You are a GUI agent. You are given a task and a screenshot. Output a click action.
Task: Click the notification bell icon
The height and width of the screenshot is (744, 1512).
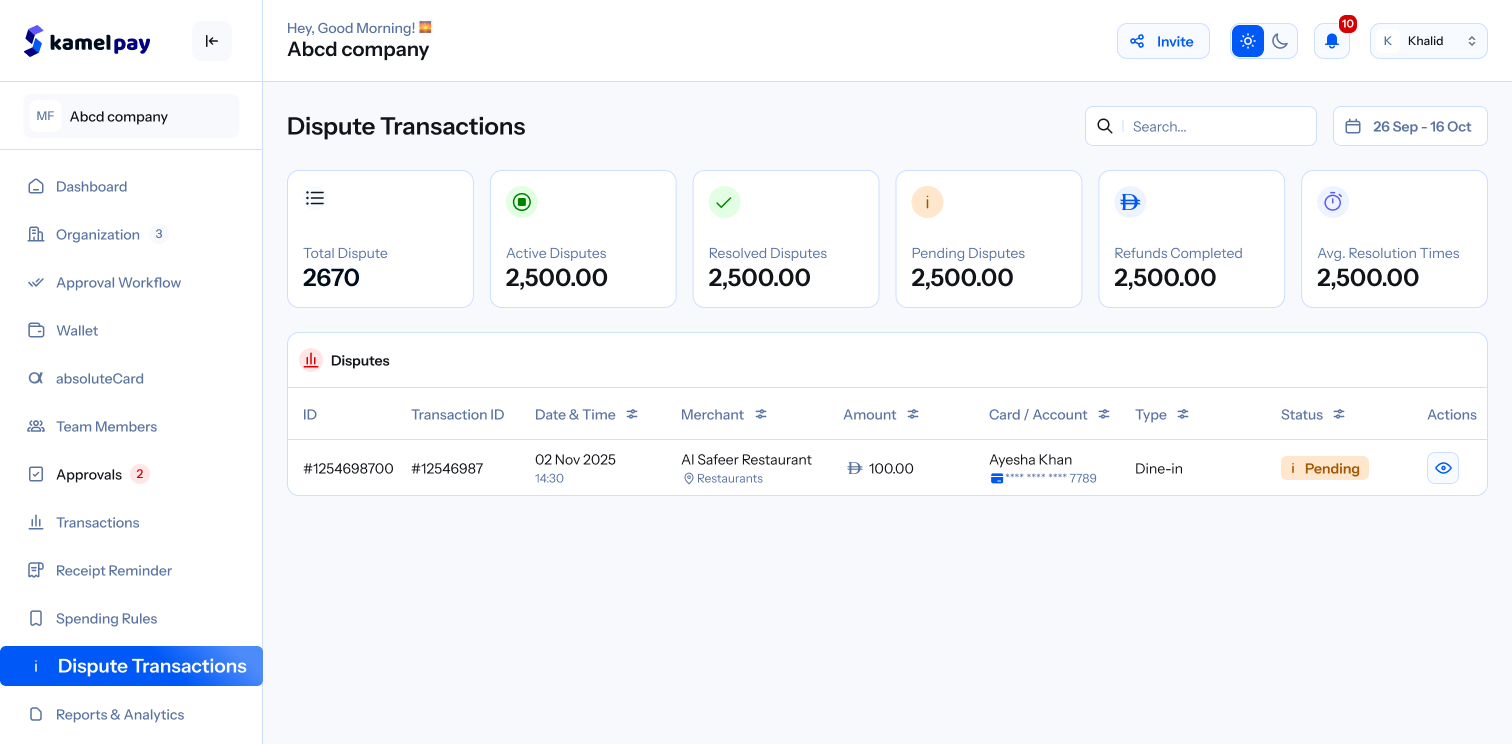[x=1331, y=42]
